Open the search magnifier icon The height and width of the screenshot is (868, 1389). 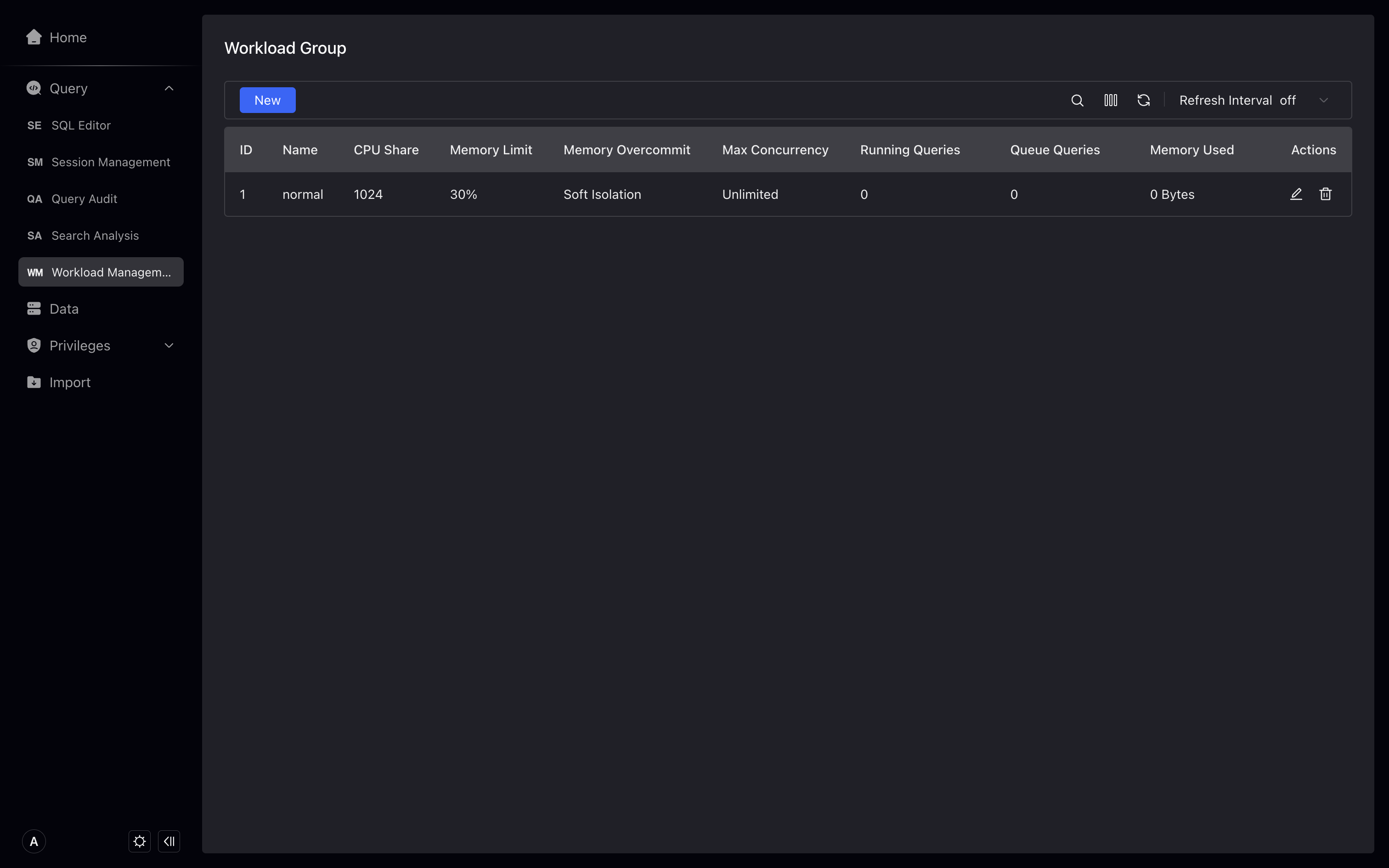pos(1077,101)
